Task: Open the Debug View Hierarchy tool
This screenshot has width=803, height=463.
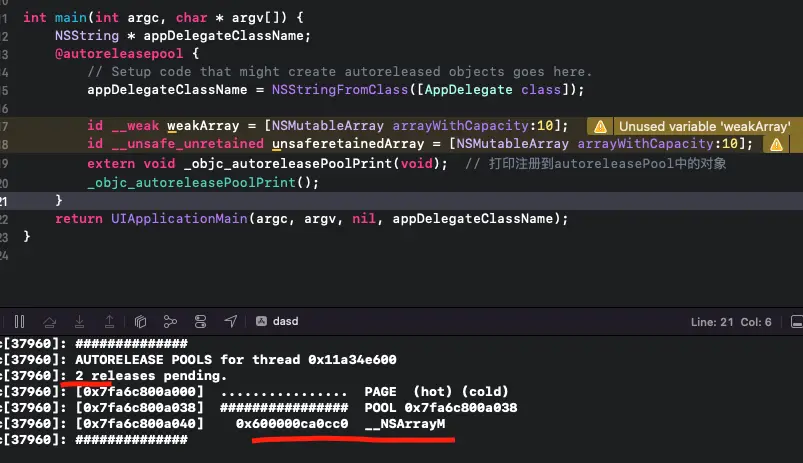Action: coord(141,321)
